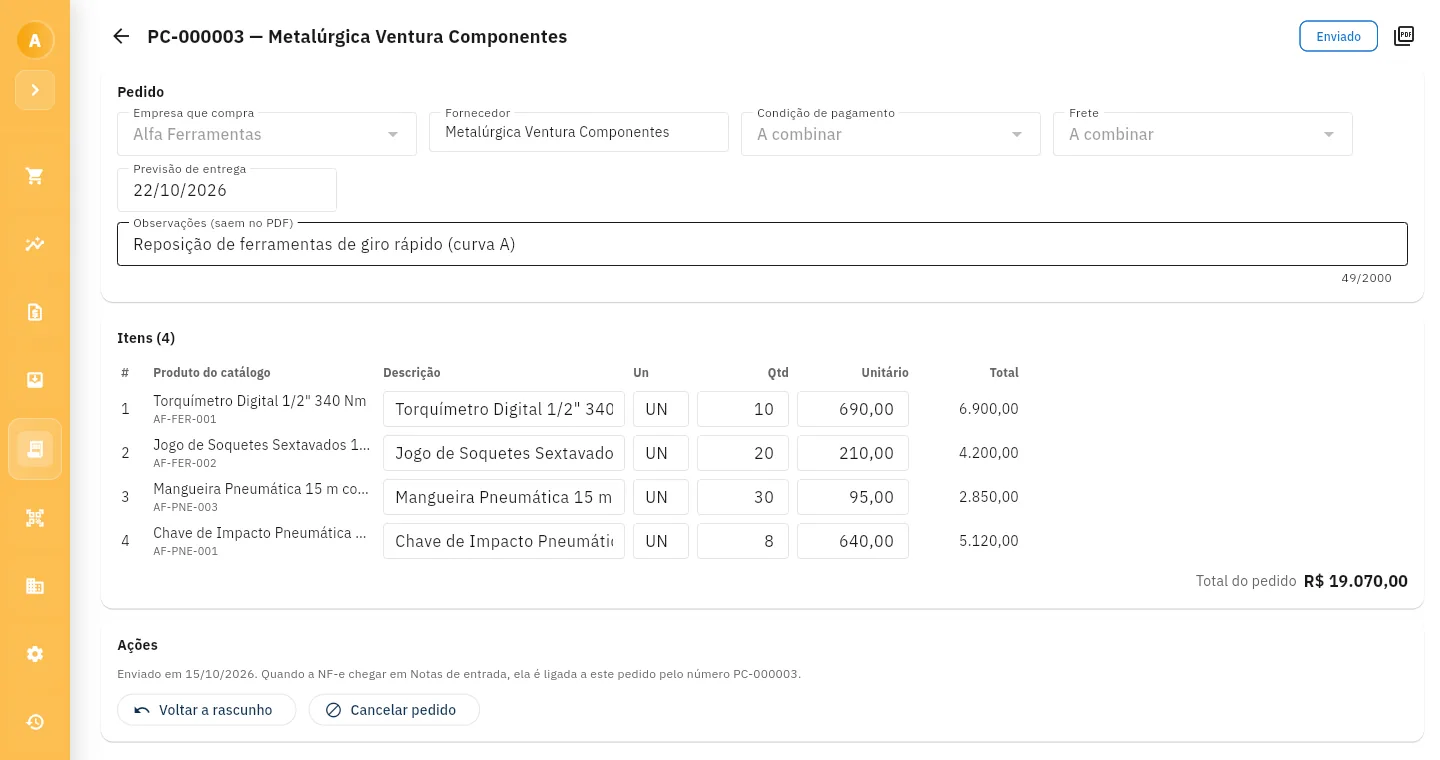
Task: Click the unit price field showing 95,00
Action: 853,497
